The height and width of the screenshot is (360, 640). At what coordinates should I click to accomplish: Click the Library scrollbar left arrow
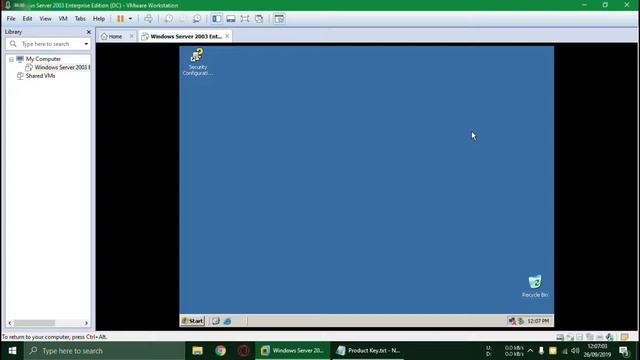tap(10, 323)
